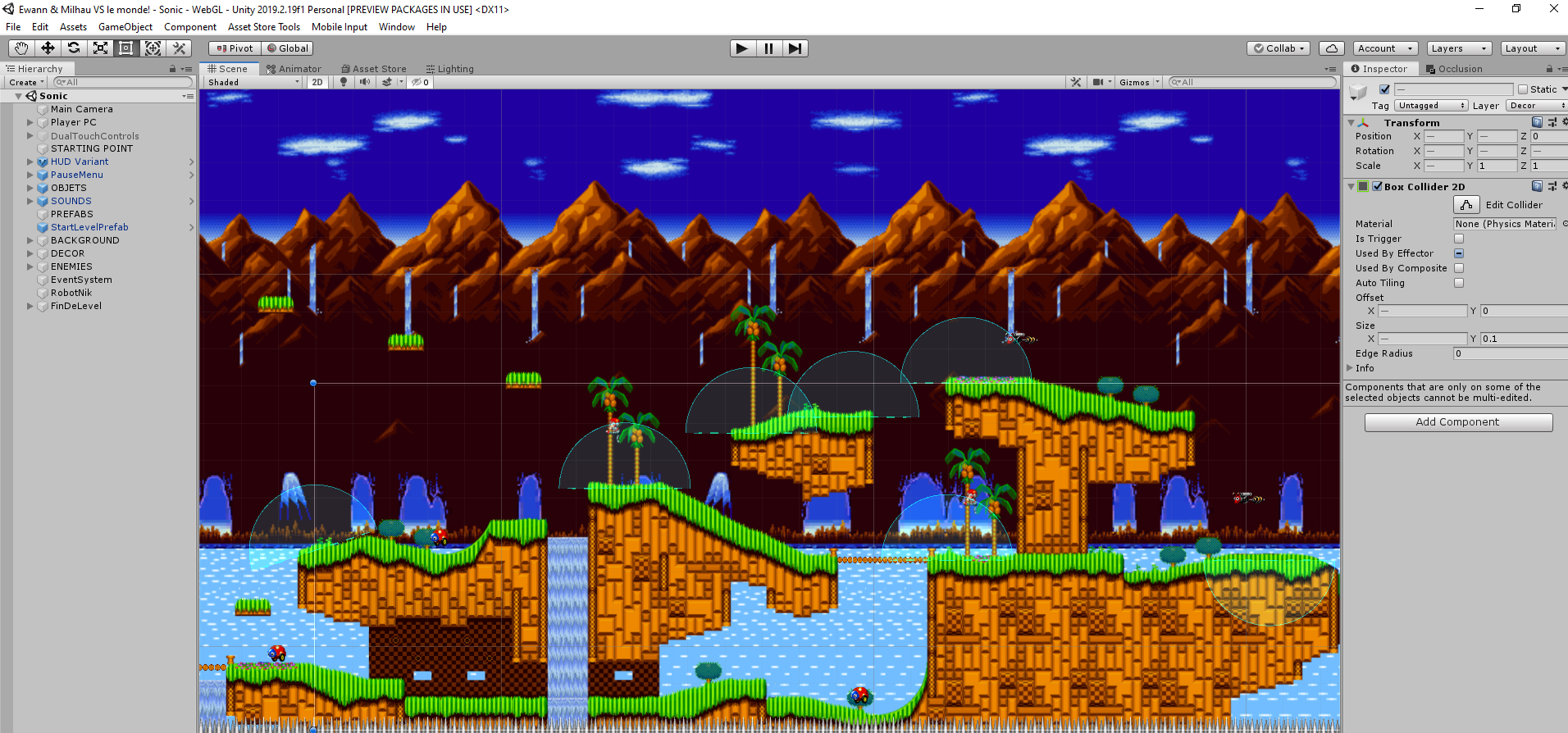1568x733 pixels.
Task: Select the Rotate tool
Action: coord(74,48)
